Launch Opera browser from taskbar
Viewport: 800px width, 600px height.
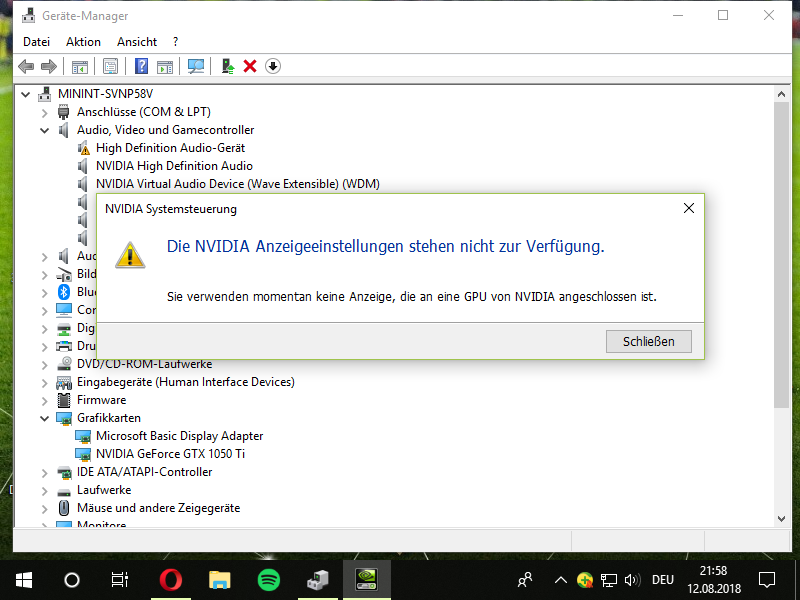tap(170, 580)
